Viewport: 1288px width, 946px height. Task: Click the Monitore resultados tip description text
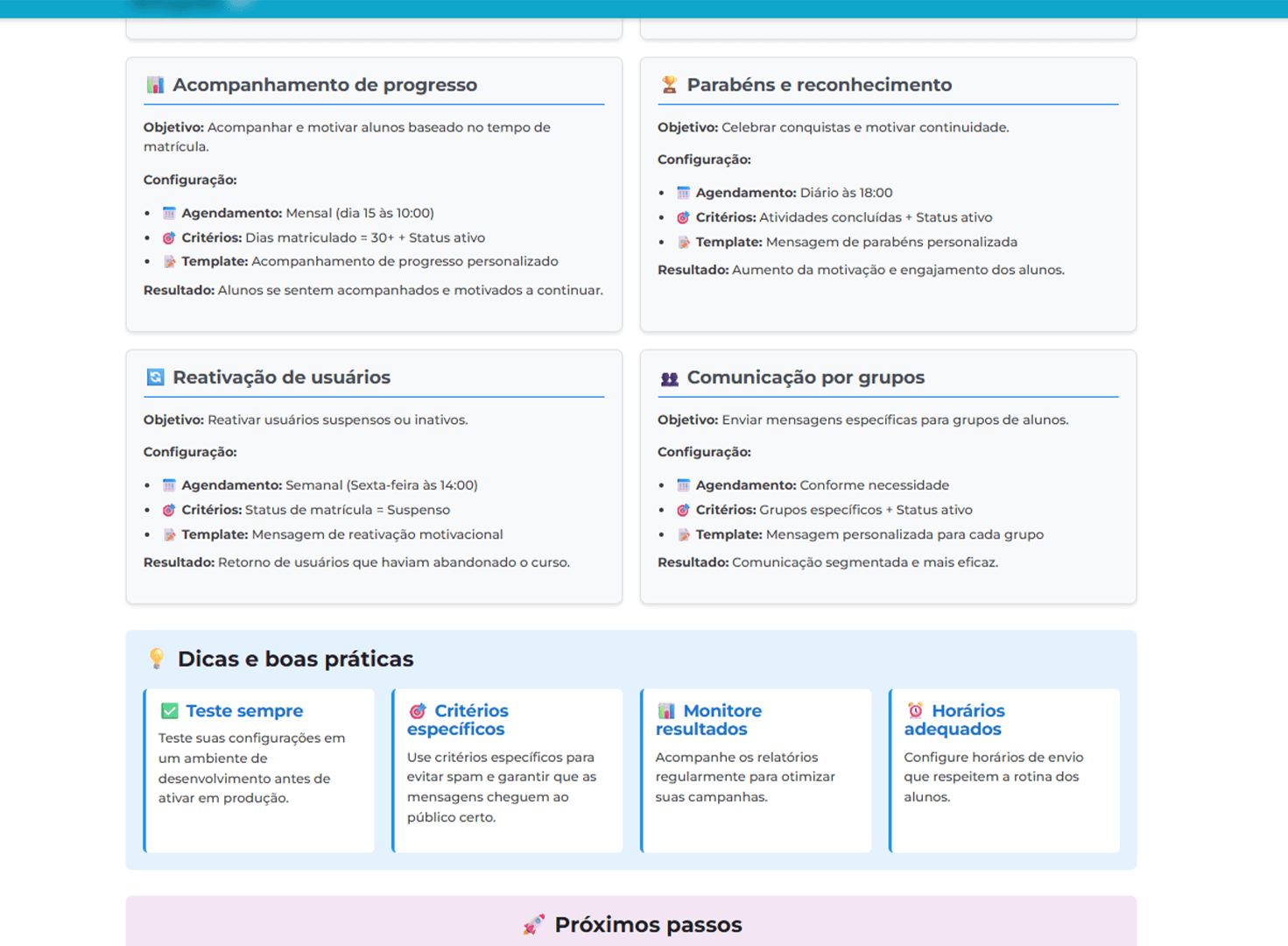click(745, 777)
